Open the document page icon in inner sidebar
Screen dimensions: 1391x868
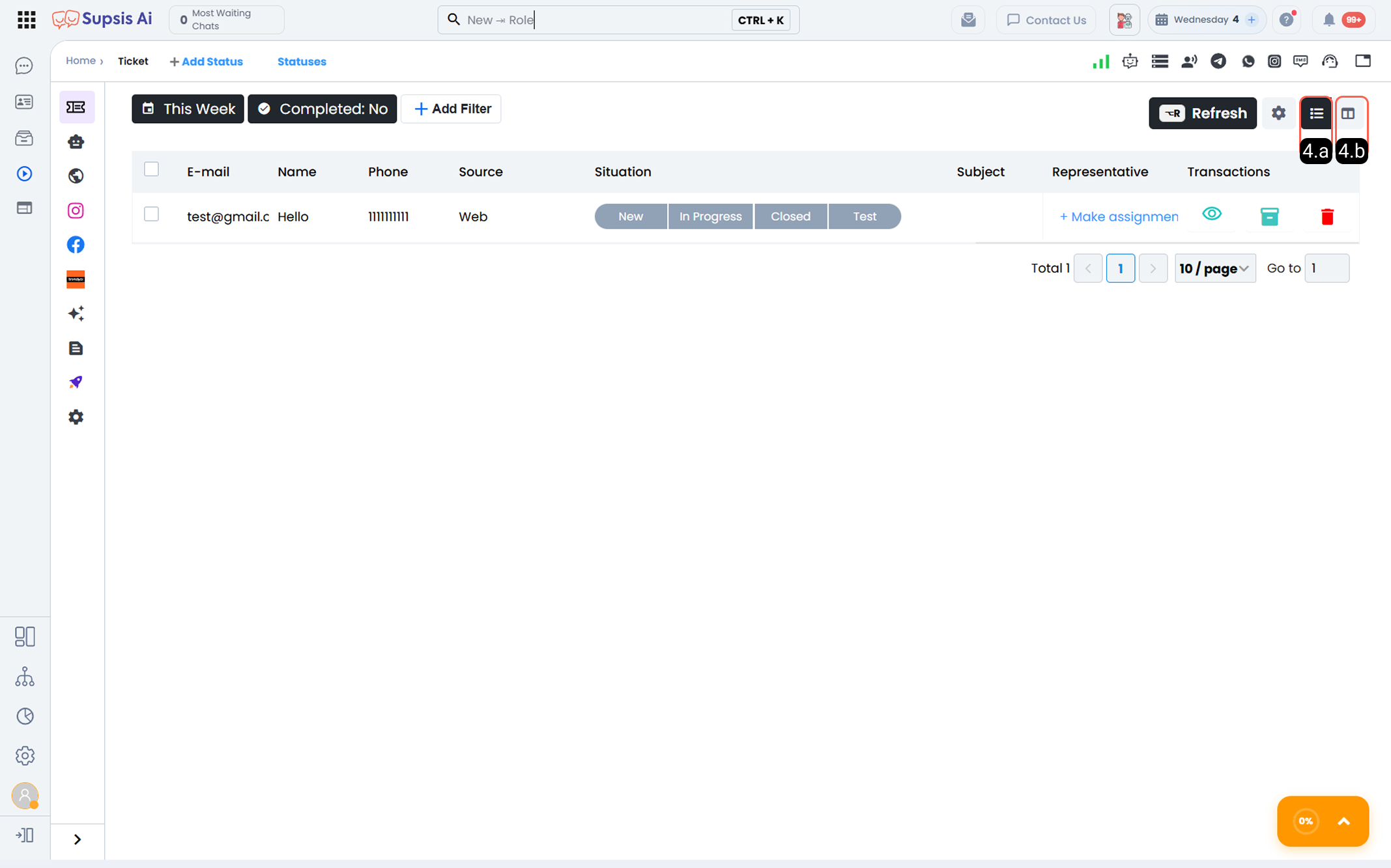pos(76,348)
